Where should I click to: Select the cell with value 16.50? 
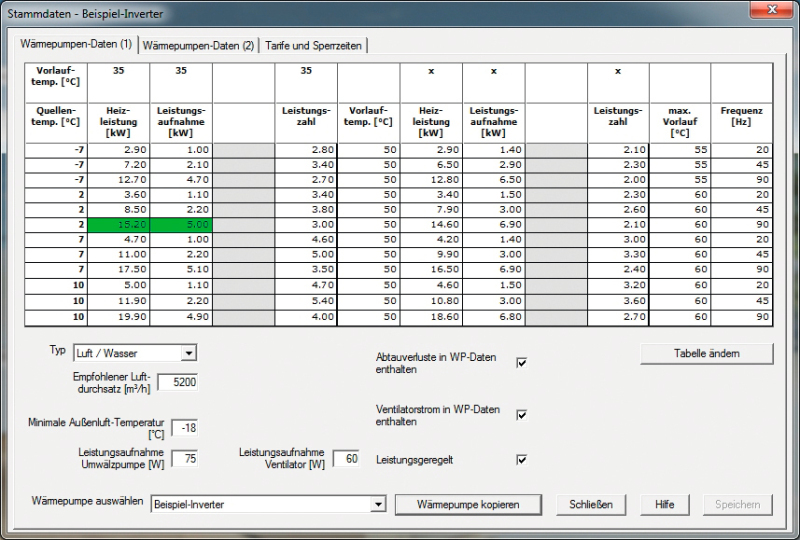pyautogui.click(x=431, y=269)
